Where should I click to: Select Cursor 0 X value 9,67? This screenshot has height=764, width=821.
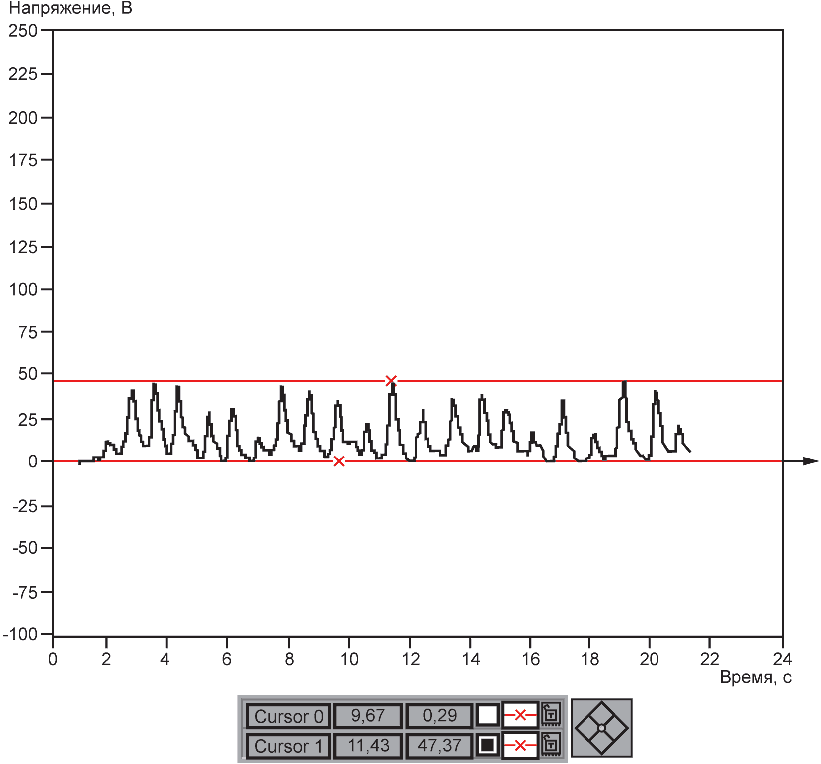[368, 716]
